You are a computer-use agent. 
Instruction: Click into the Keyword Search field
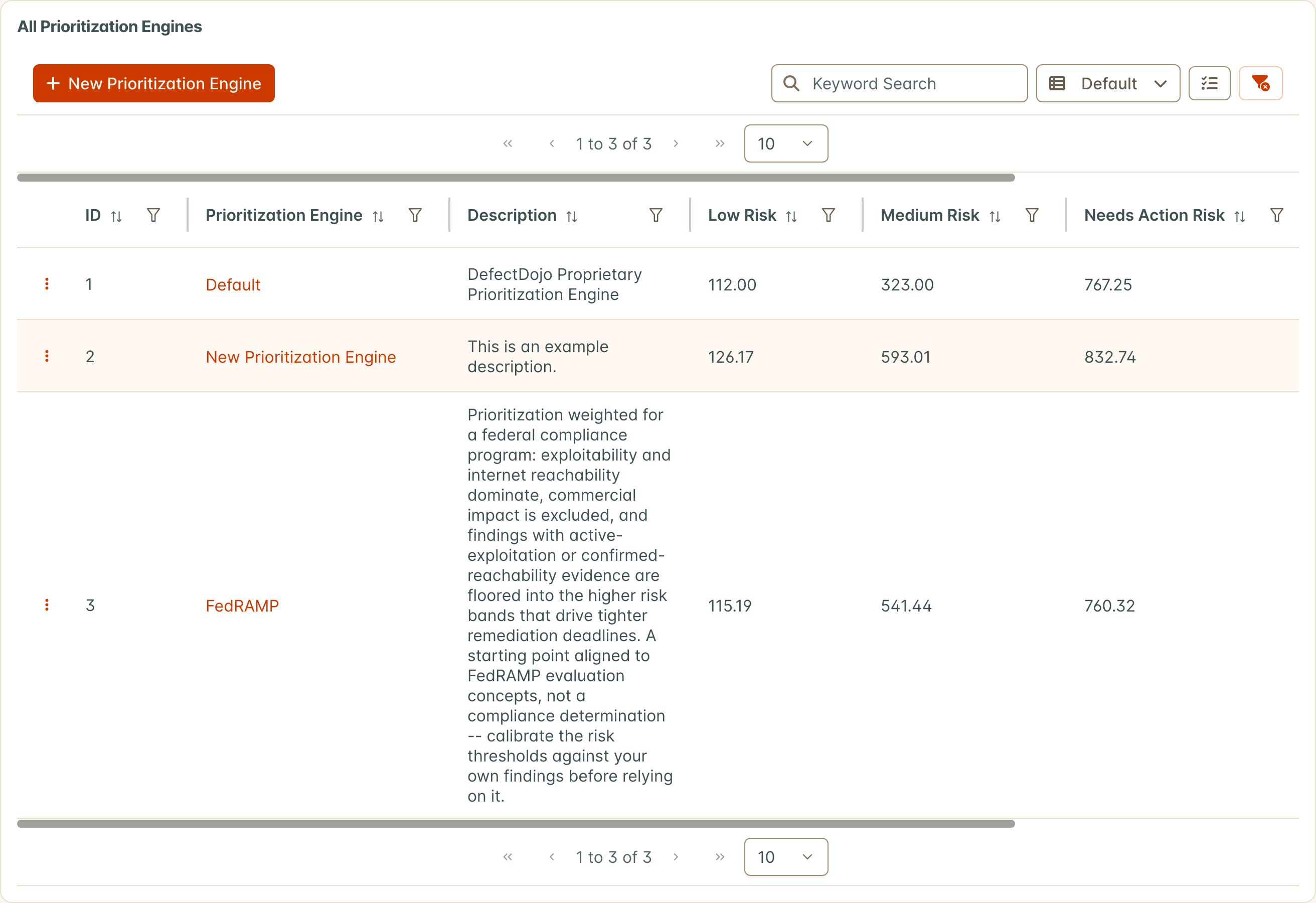[899, 83]
